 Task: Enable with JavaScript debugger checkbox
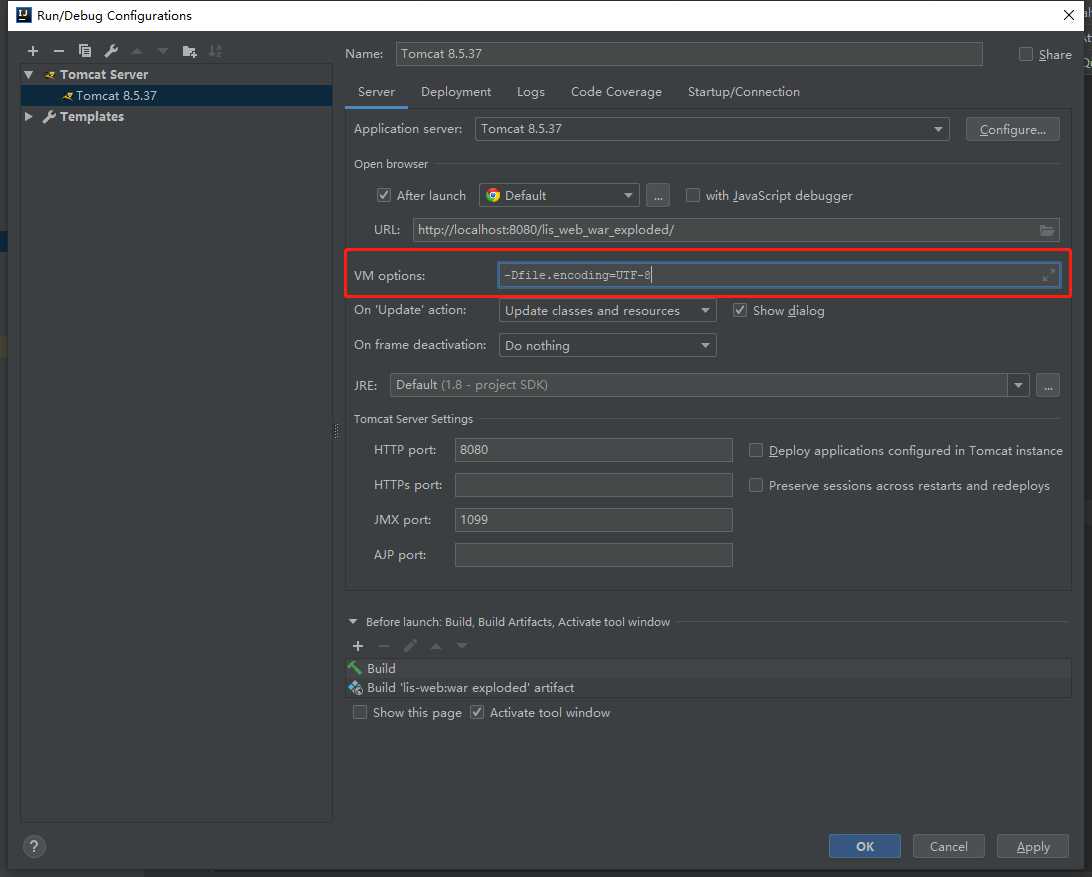point(692,195)
